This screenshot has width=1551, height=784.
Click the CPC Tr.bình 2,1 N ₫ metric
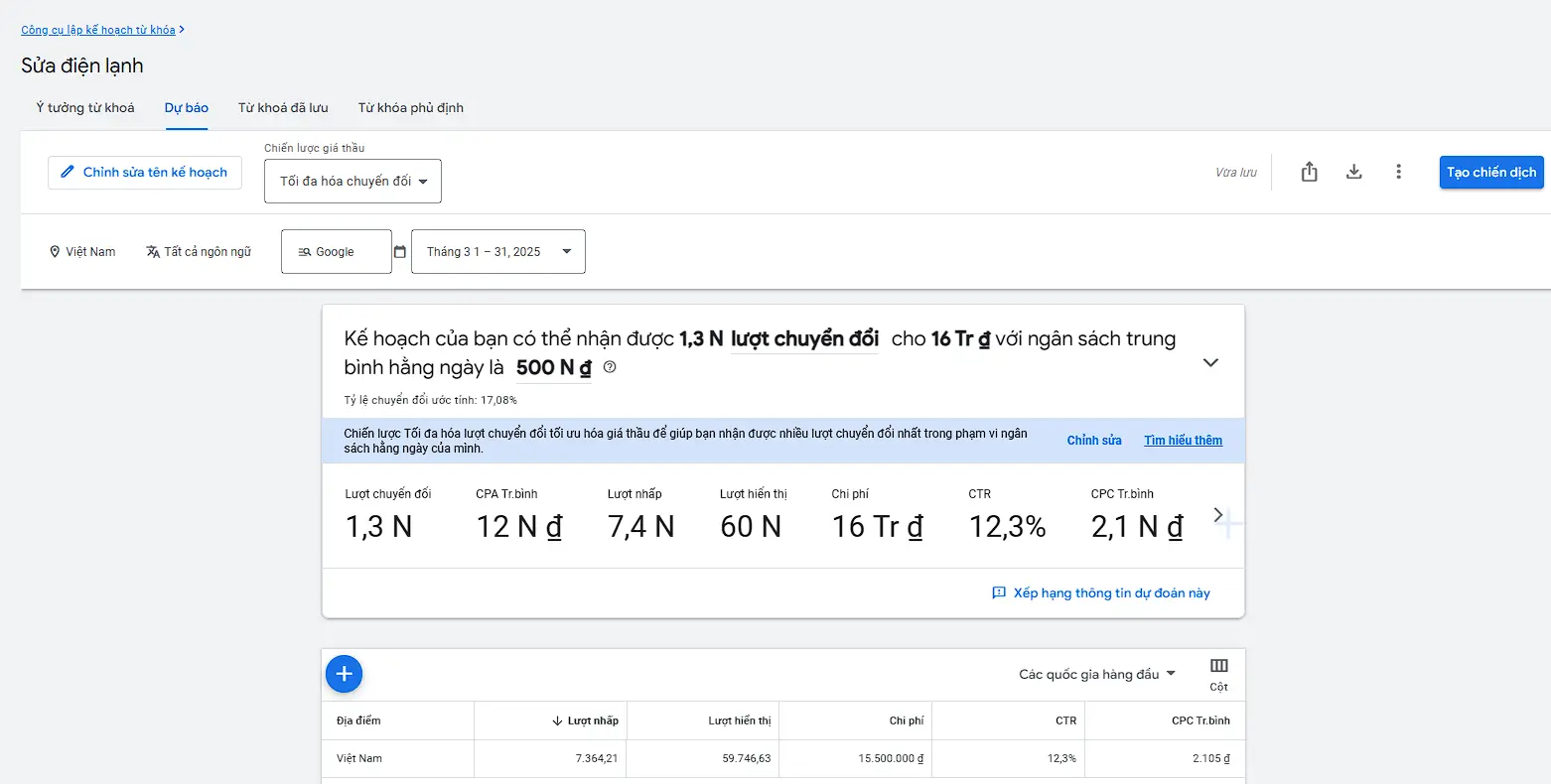pos(1137,515)
